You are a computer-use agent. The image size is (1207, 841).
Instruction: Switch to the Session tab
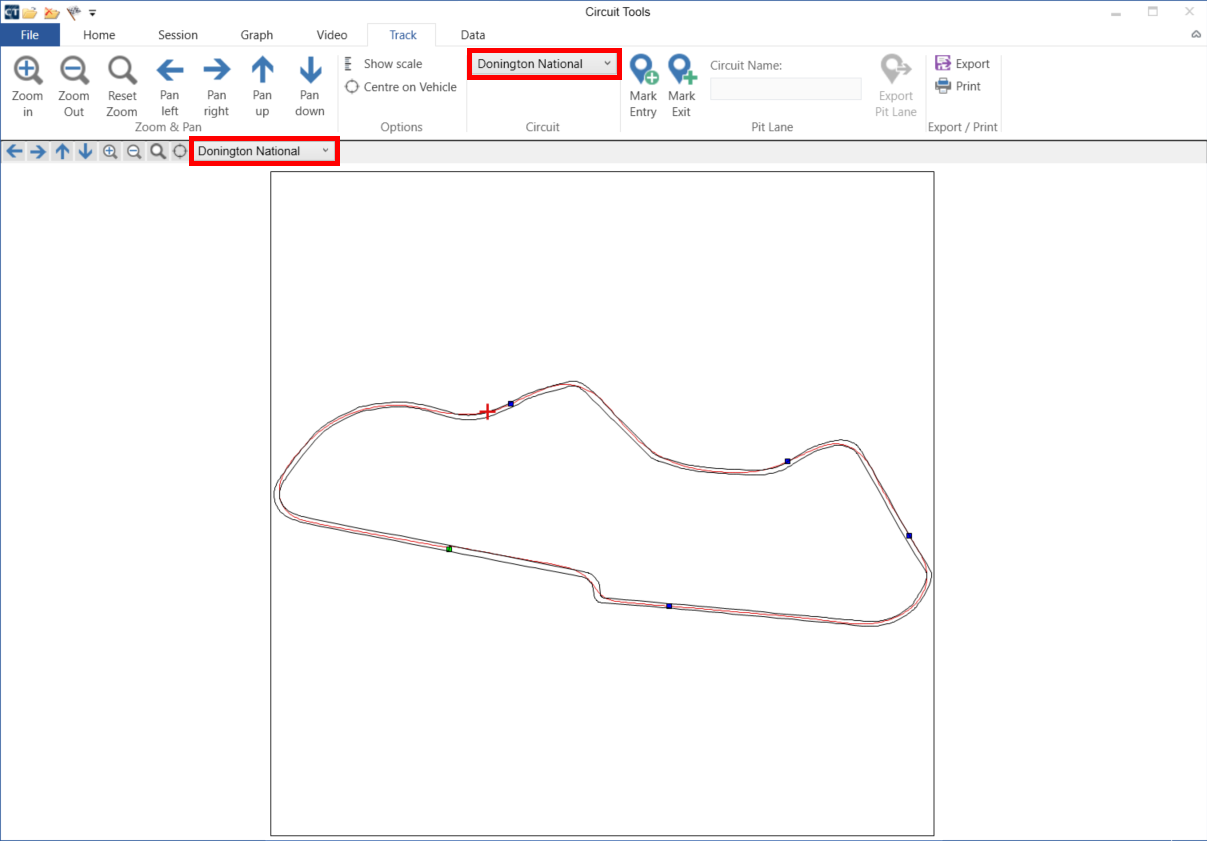point(178,35)
